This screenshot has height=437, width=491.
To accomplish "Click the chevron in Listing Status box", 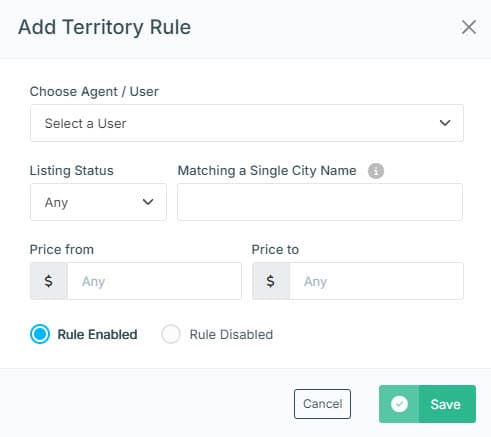I will click(x=148, y=202).
